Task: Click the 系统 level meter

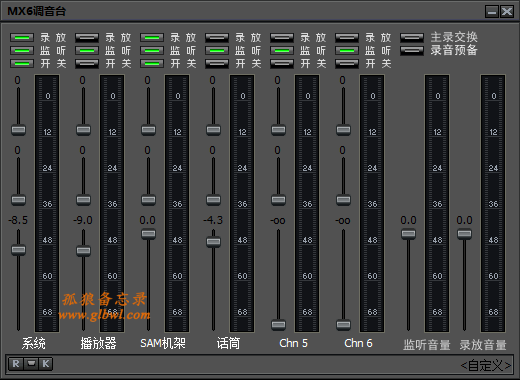Action: coord(47,203)
